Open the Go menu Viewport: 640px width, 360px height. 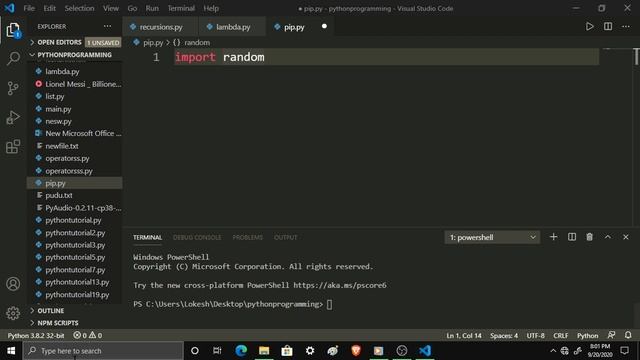(132, 8)
